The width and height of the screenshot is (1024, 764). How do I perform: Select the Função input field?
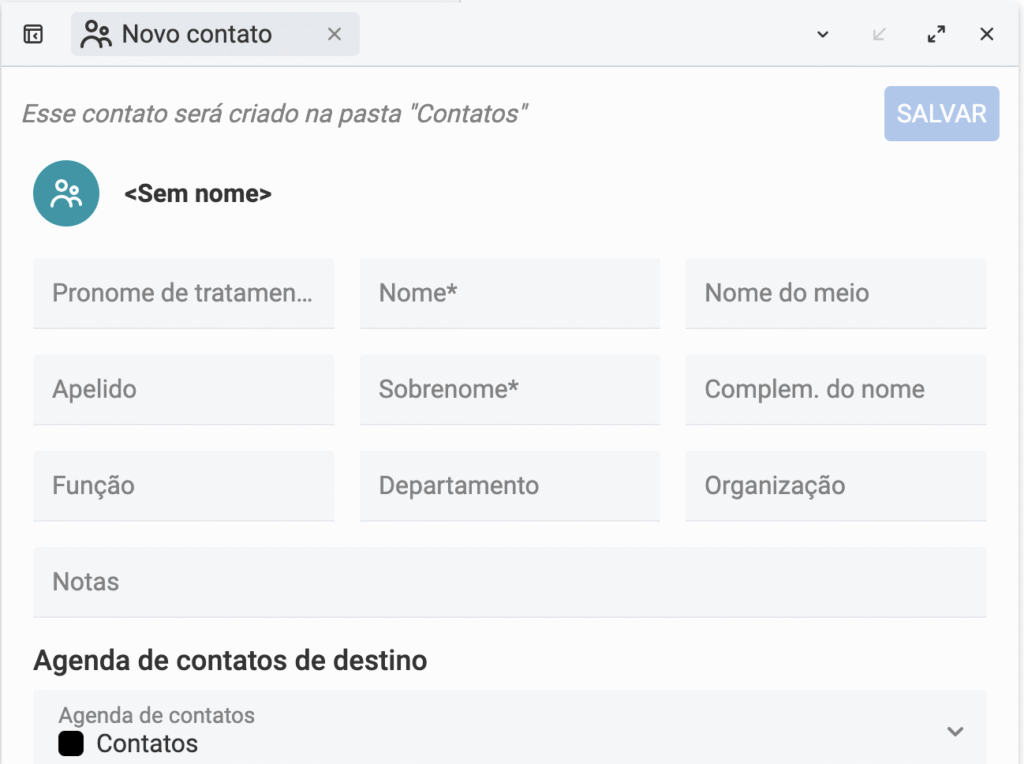[184, 485]
